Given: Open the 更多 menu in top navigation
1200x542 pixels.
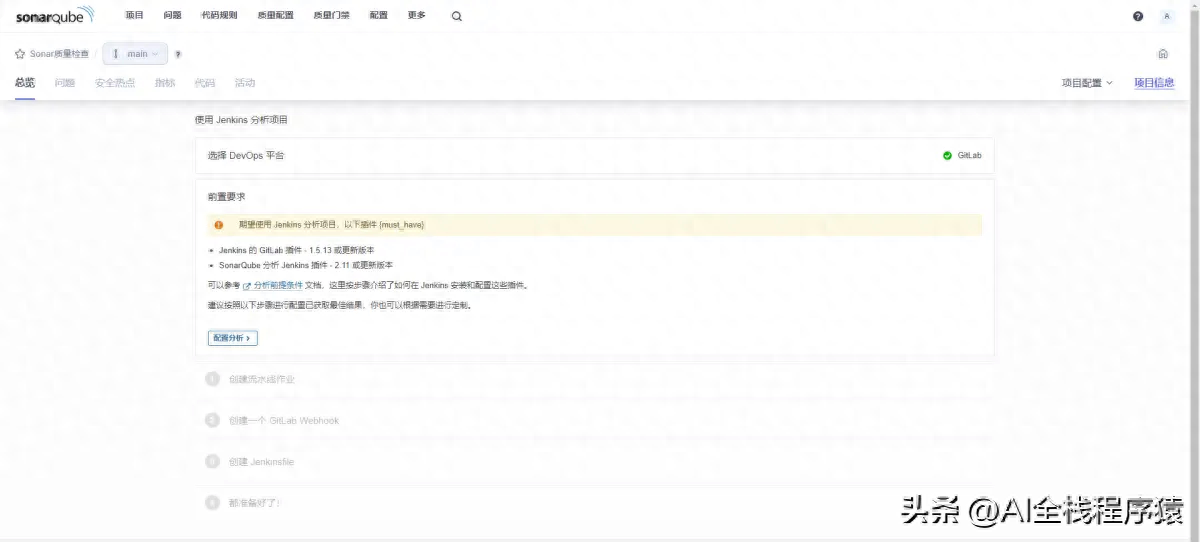Looking at the screenshot, I should pyautogui.click(x=417, y=16).
